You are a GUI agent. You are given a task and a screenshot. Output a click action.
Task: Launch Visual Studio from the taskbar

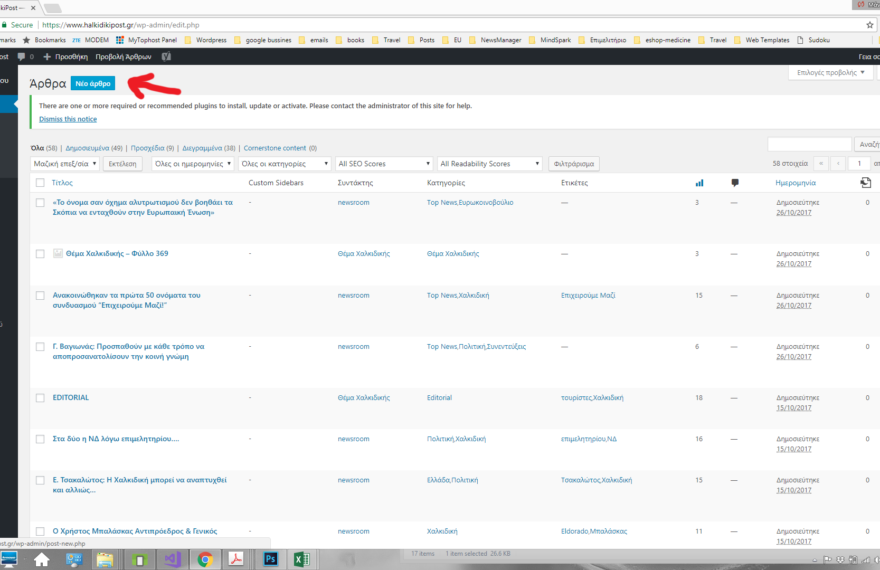click(x=172, y=559)
